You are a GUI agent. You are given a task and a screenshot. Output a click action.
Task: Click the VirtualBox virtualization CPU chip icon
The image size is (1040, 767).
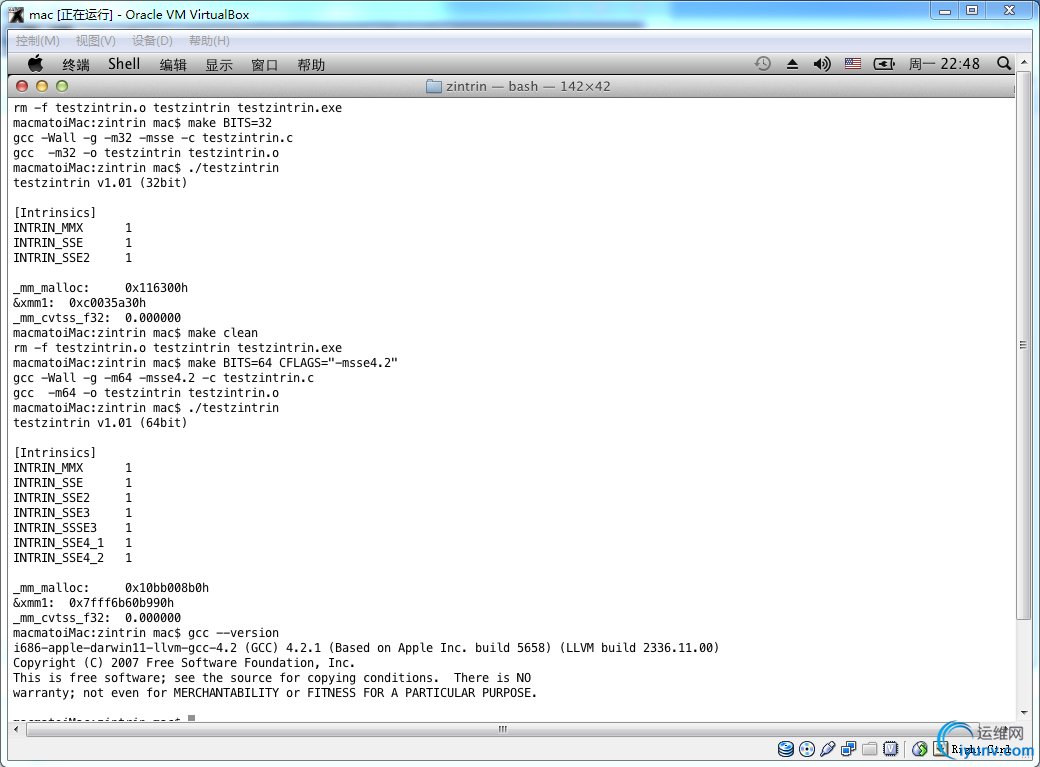click(890, 749)
